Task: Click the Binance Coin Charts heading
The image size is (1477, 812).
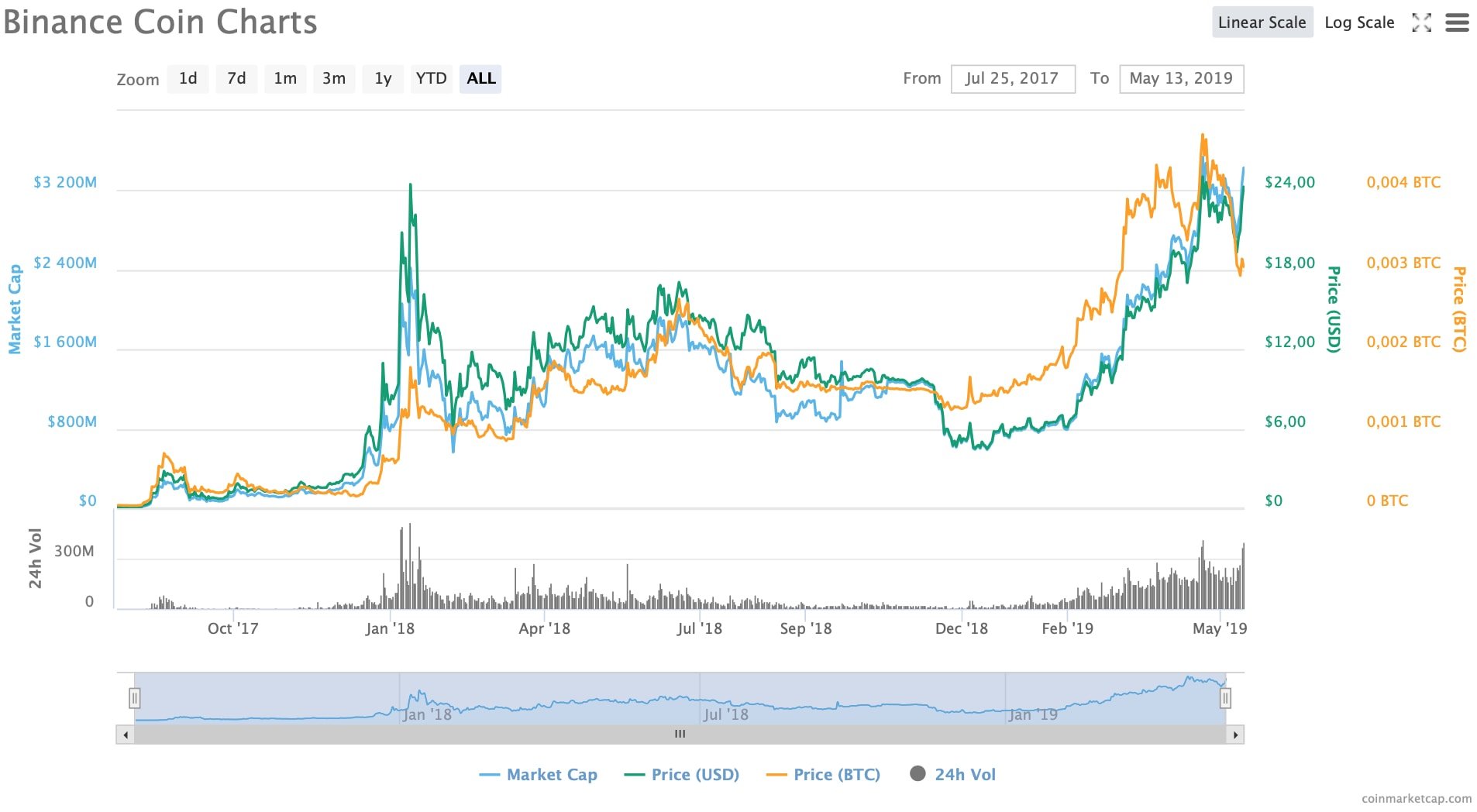Action: click(x=160, y=22)
